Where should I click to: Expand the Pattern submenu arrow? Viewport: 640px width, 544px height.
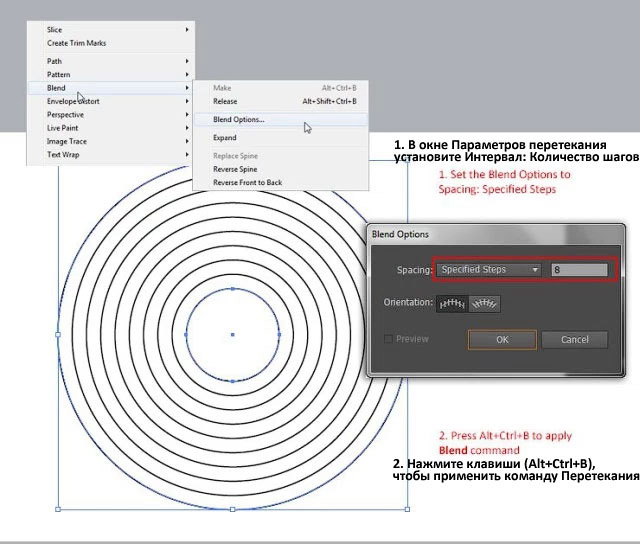(187, 74)
